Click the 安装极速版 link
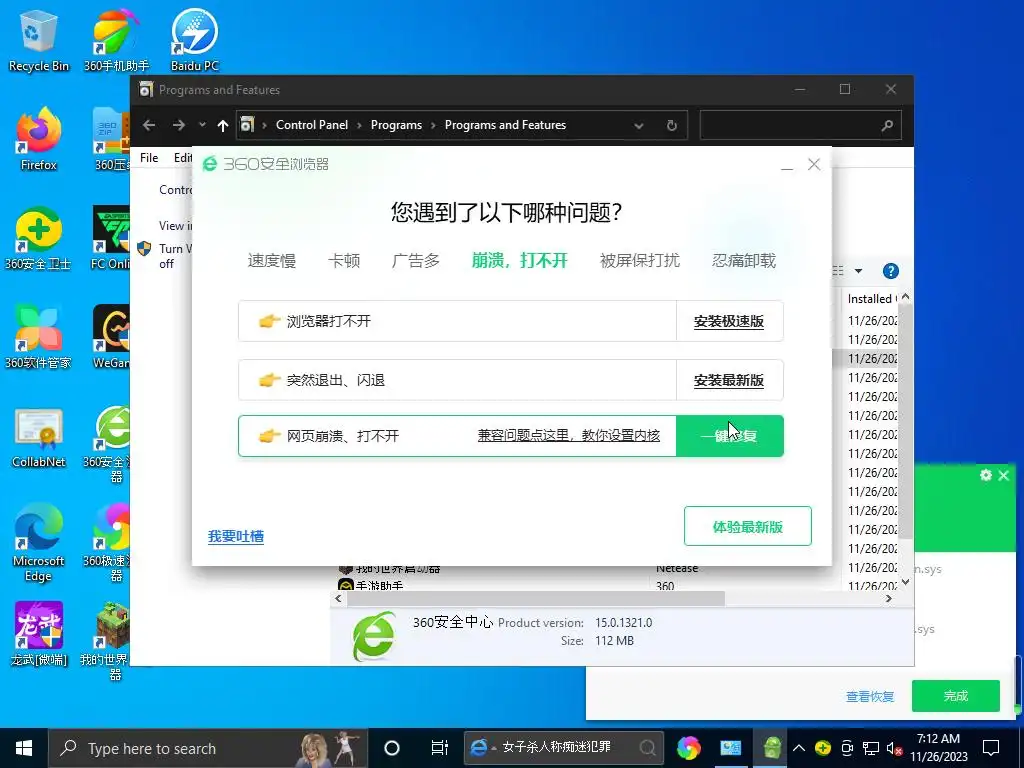 click(x=729, y=321)
